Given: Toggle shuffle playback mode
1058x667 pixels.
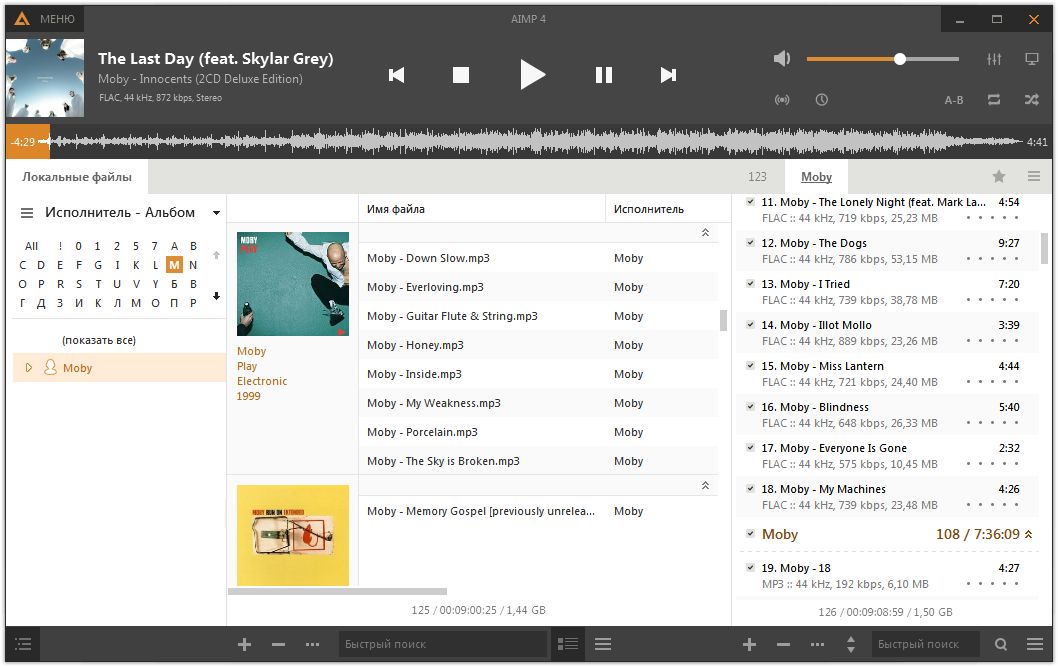Looking at the screenshot, I should 1032,100.
